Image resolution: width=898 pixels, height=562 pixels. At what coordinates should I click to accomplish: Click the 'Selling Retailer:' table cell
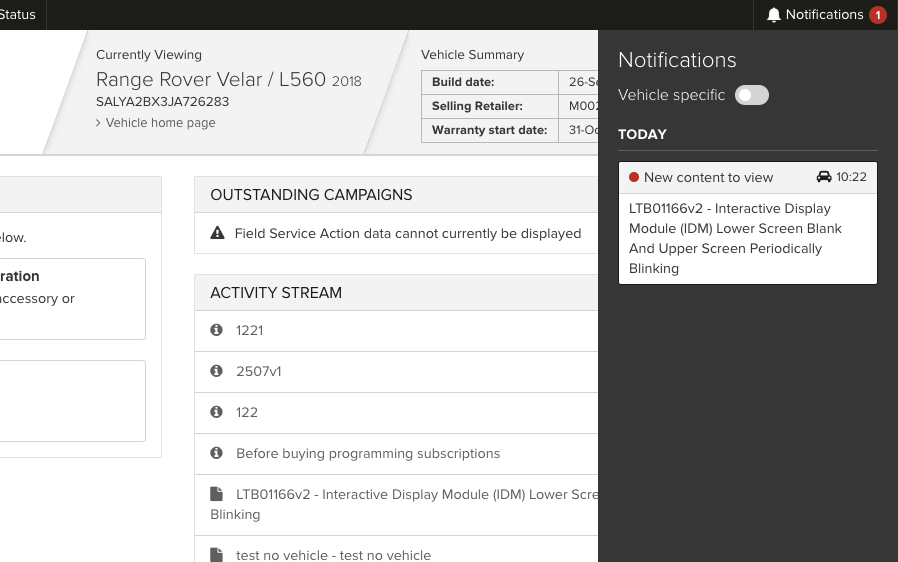(x=490, y=106)
